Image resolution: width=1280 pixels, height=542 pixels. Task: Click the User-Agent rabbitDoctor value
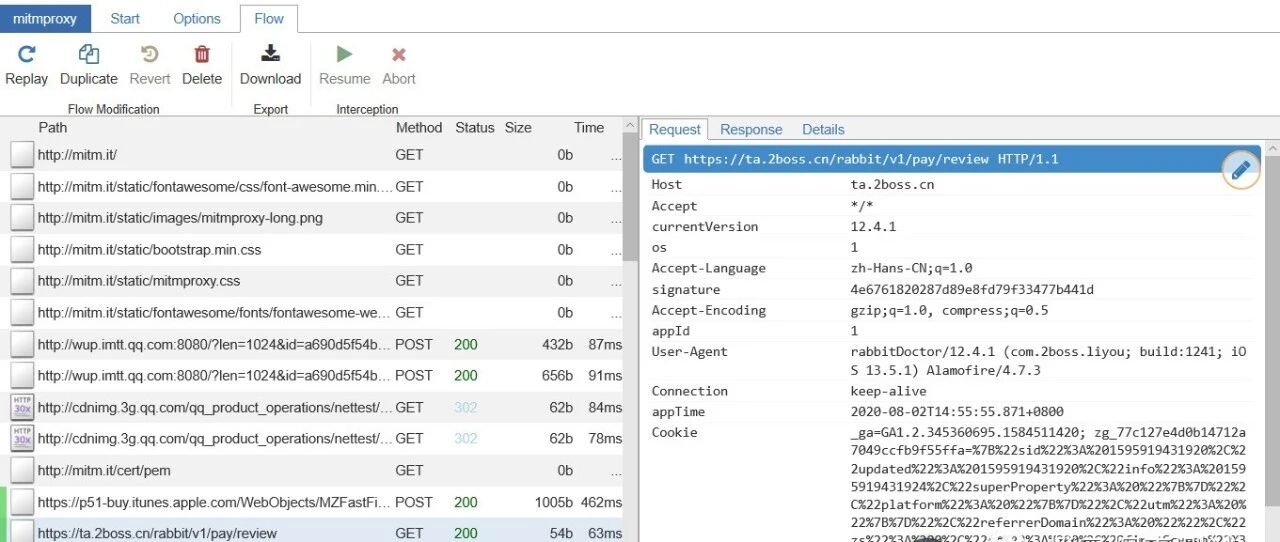point(1048,361)
